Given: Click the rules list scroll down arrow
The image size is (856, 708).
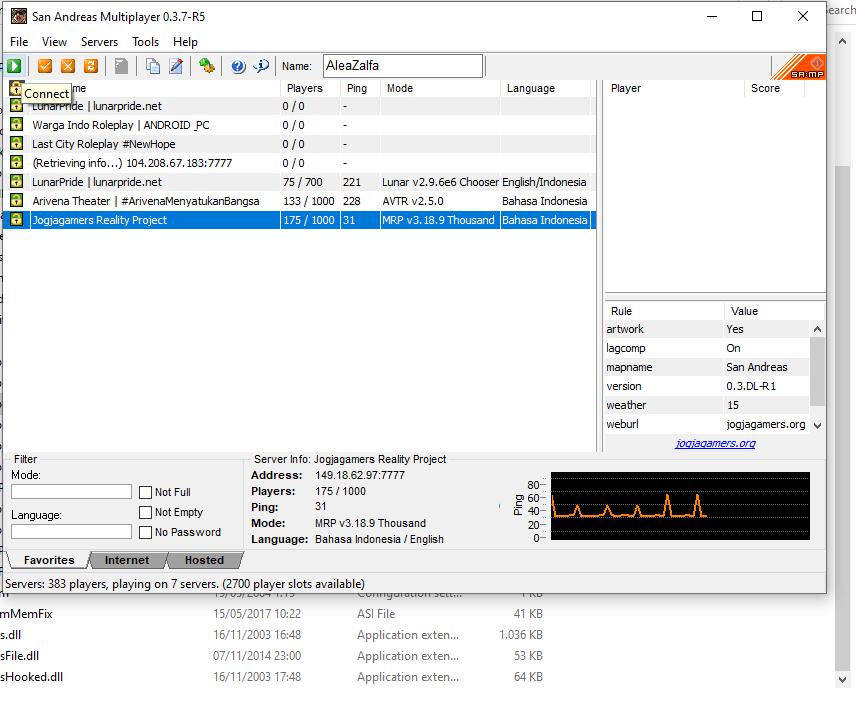Looking at the screenshot, I should 817,426.
